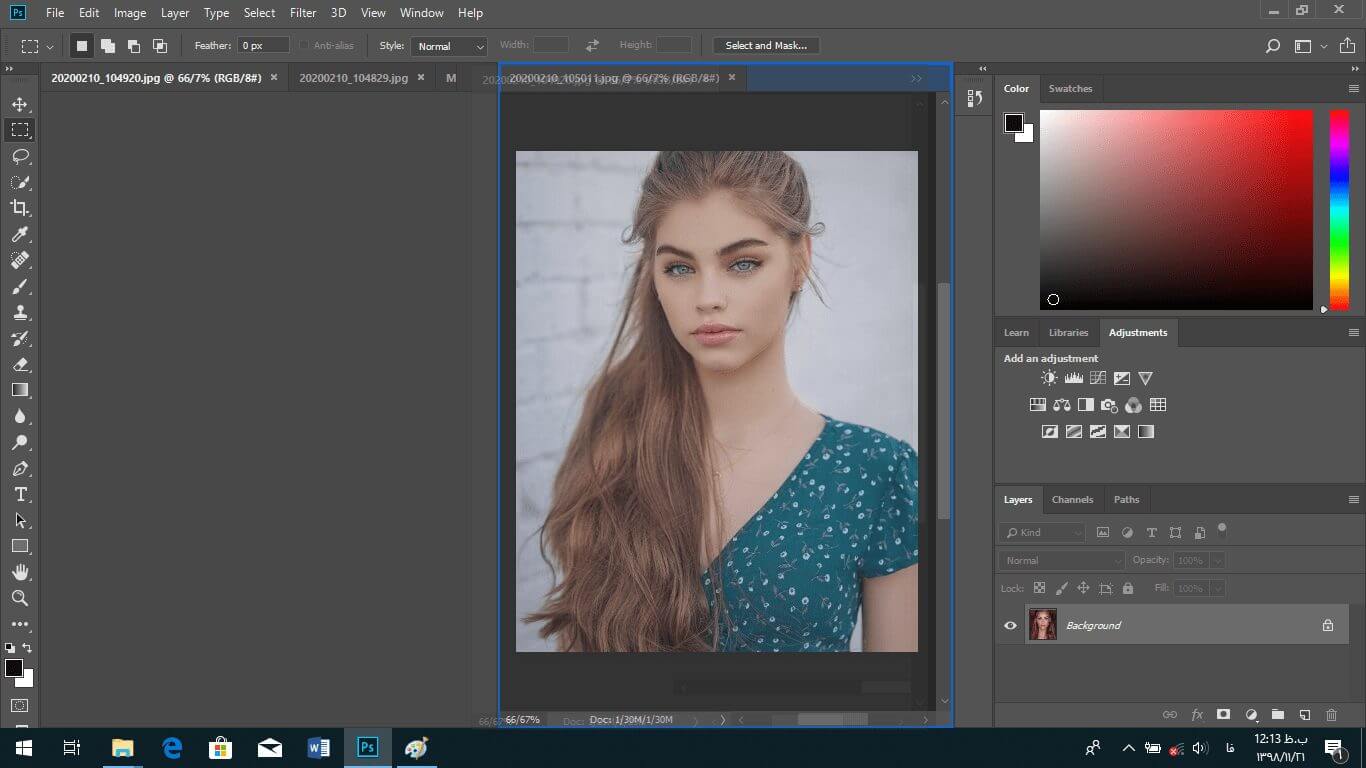This screenshot has width=1366, height=768.
Task: Toggle Quick Mask mode
Action: click(20, 705)
